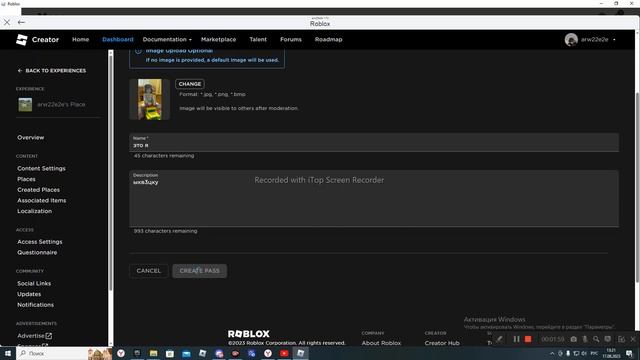
Task: Open Social Links in the sidebar
Action: point(34,284)
